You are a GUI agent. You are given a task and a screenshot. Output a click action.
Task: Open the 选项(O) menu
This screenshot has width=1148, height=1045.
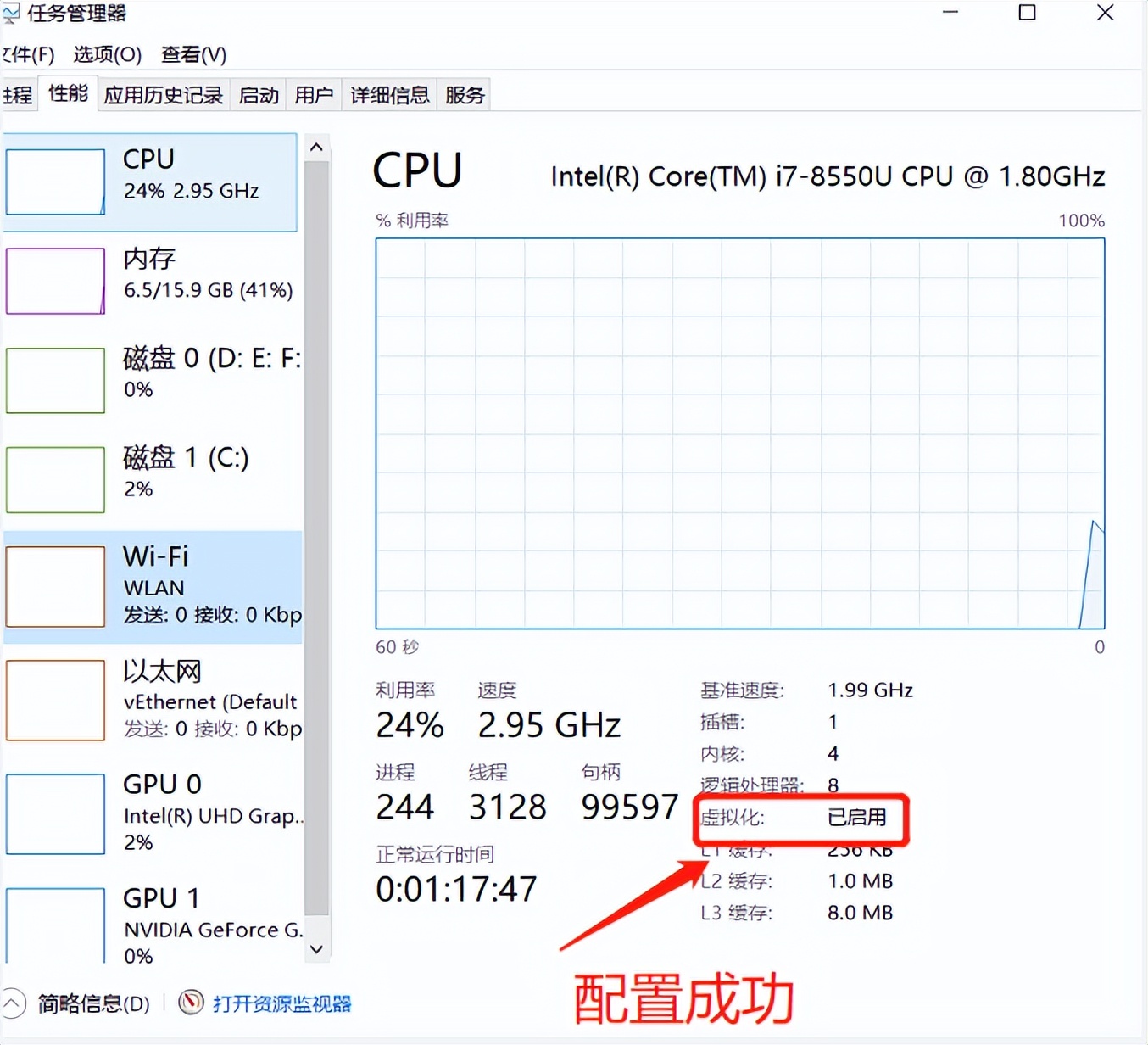click(107, 55)
